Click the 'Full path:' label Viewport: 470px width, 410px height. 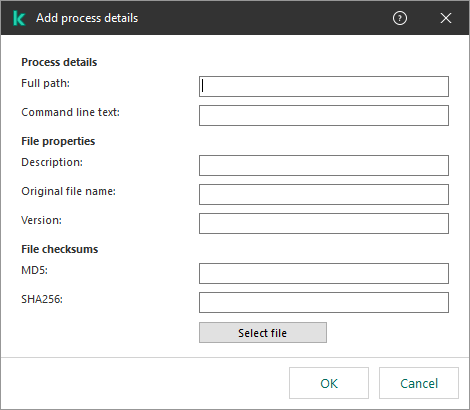click(x=45, y=83)
